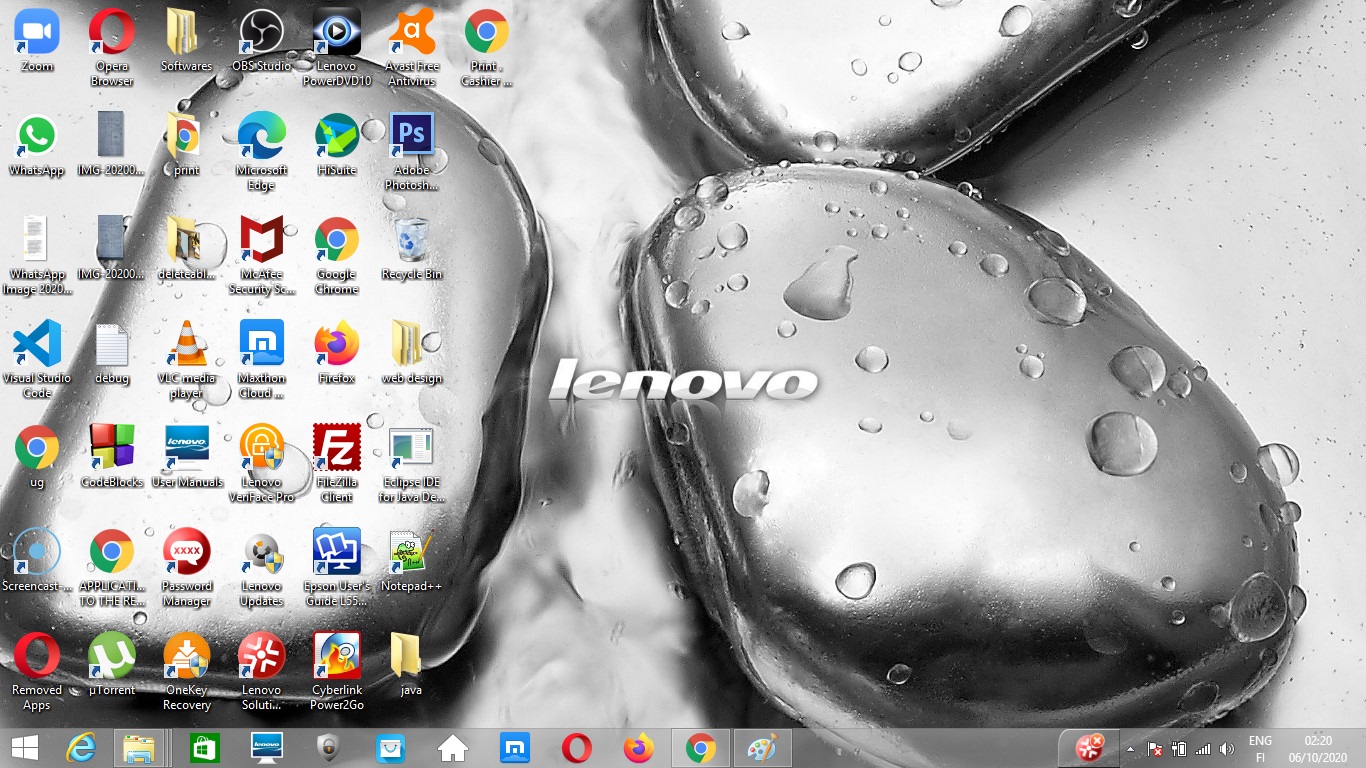Click the ENG language indicator
The width and height of the screenshot is (1366, 768).
tap(1260, 741)
